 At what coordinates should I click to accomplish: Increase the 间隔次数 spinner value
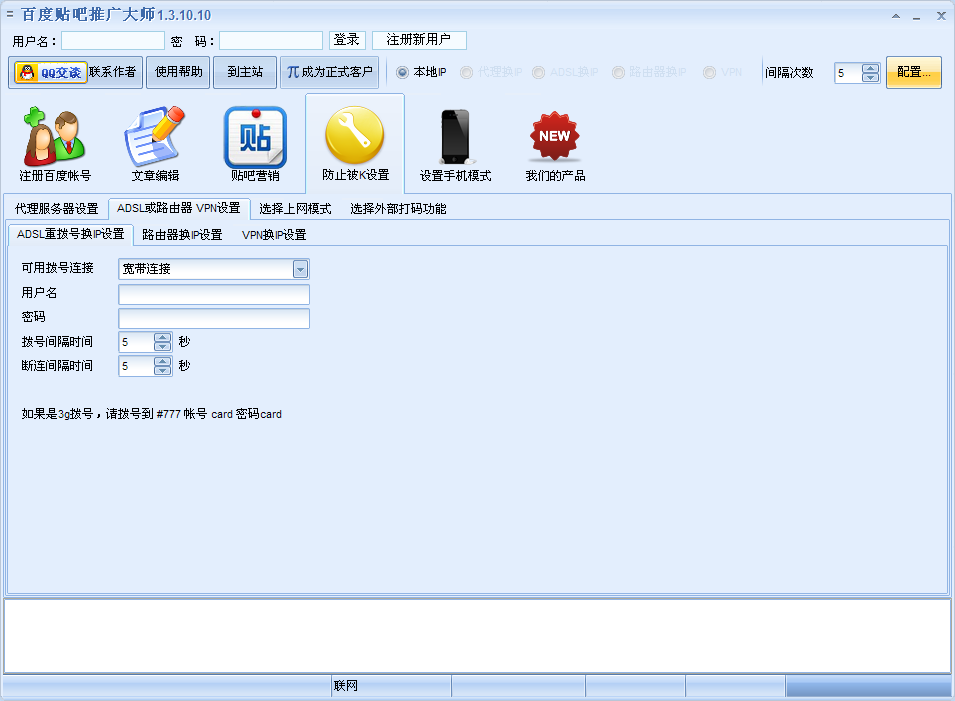(x=870, y=69)
